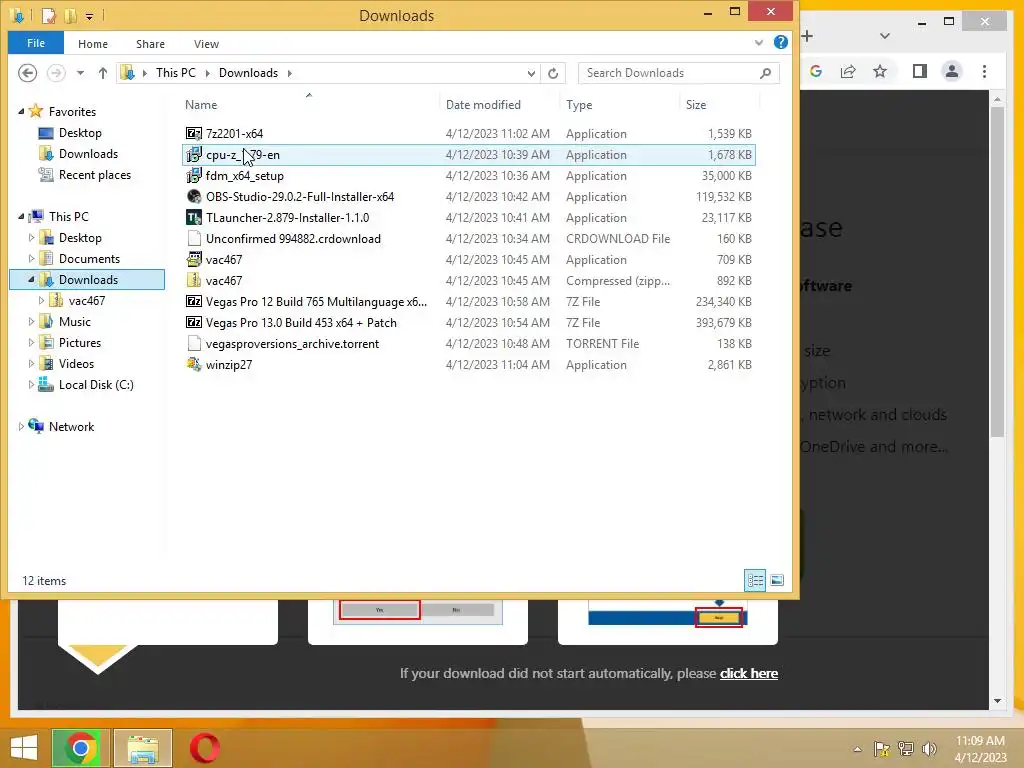Refresh the Downloads folder view
Screen dimensions: 1024x768
[x=553, y=73]
